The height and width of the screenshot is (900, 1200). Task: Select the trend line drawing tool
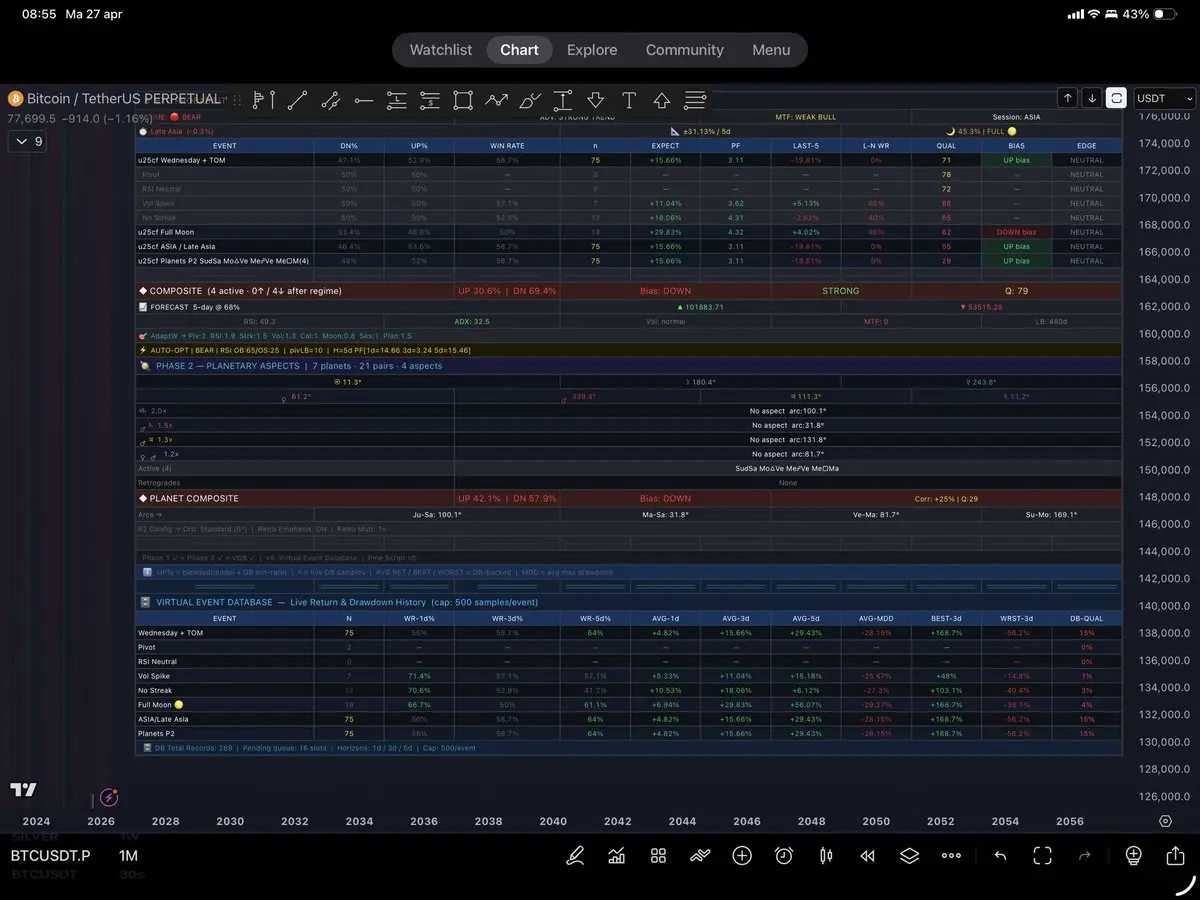tap(297, 100)
